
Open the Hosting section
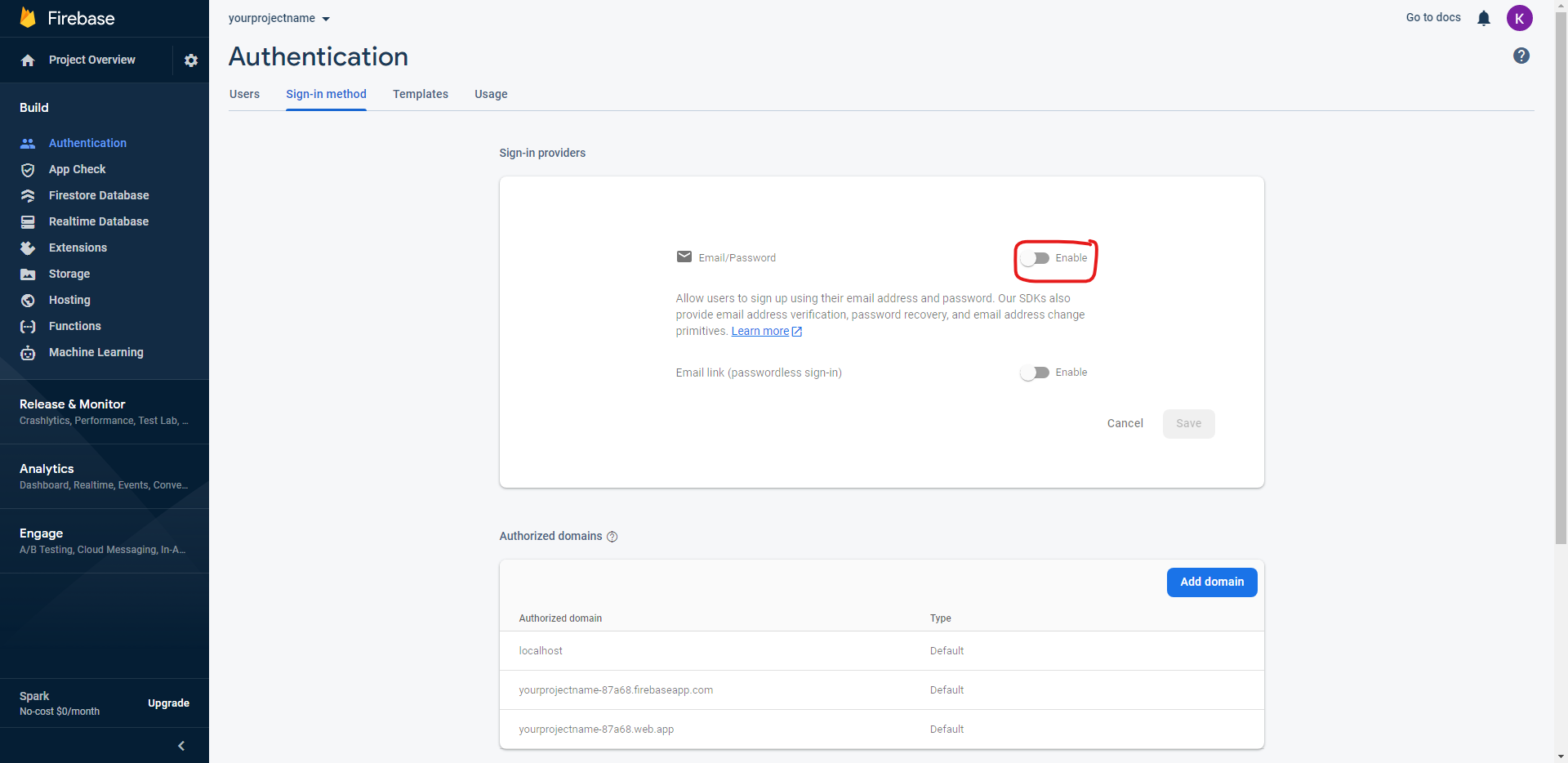(x=69, y=300)
